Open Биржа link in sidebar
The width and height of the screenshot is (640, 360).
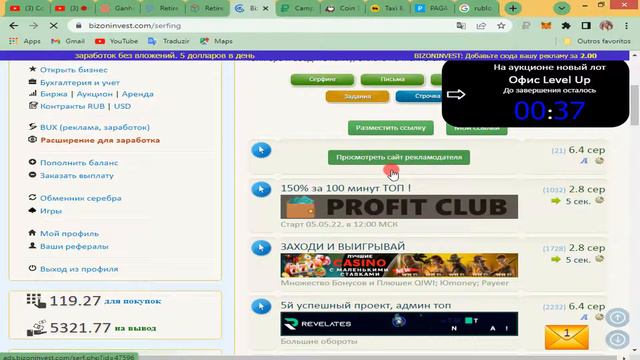(54, 94)
